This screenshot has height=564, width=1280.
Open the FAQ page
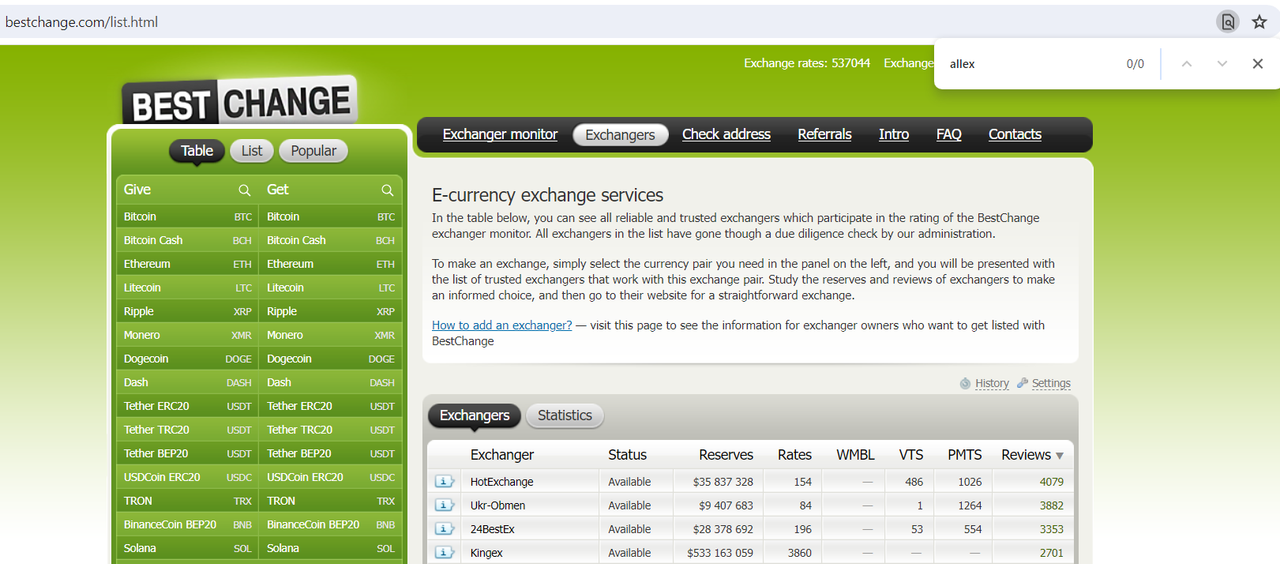(x=949, y=135)
